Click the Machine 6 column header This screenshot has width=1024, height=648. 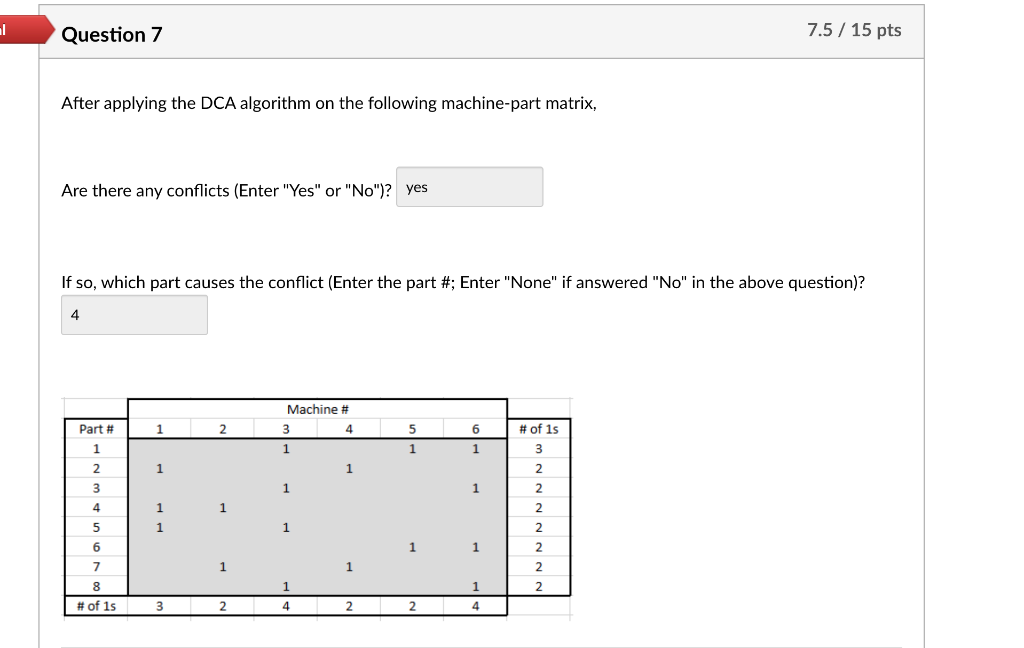coord(474,428)
